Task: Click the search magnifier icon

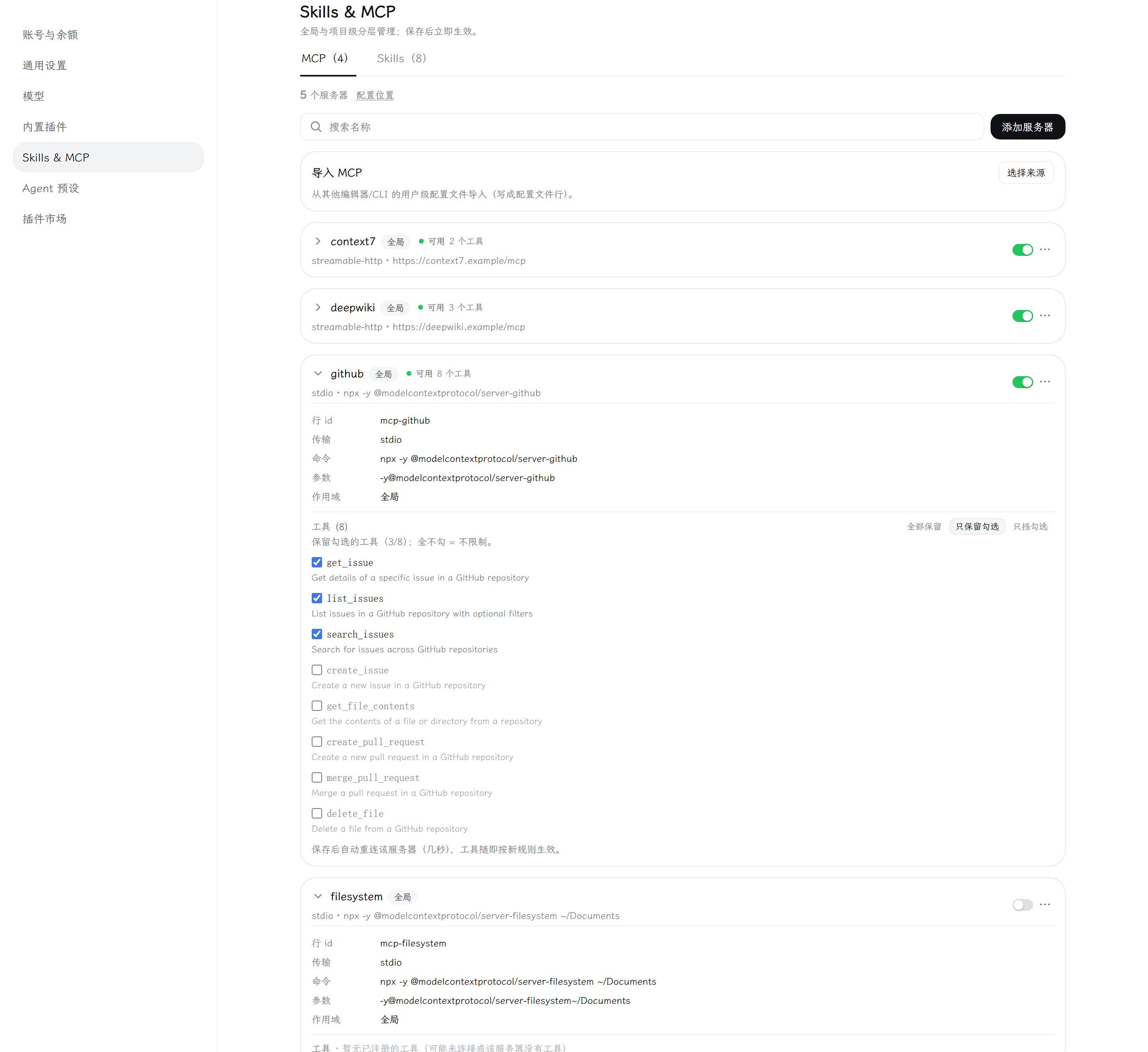Action: pos(316,127)
